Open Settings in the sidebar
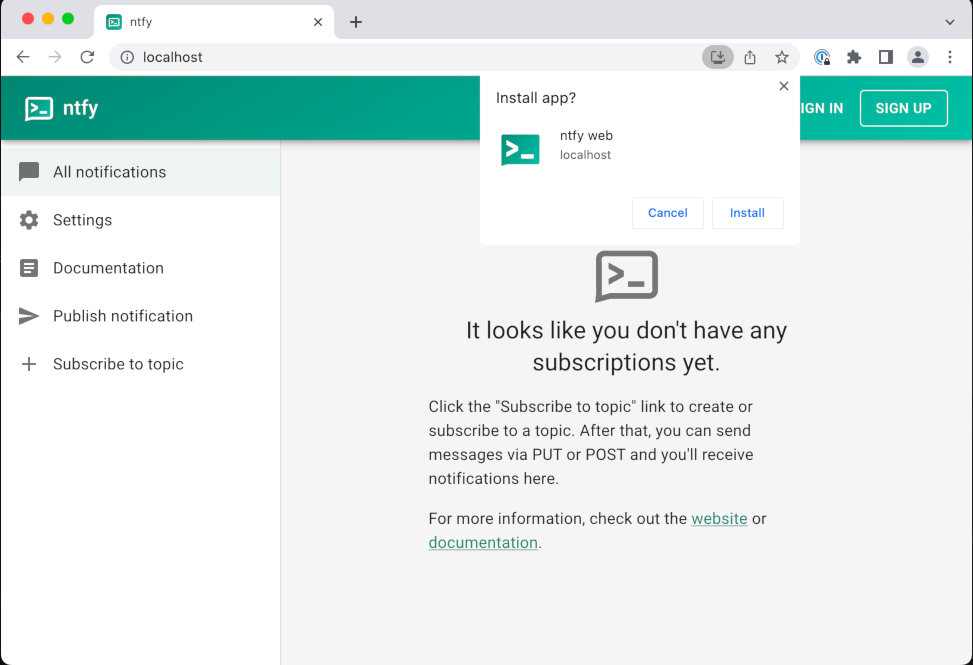 point(82,220)
